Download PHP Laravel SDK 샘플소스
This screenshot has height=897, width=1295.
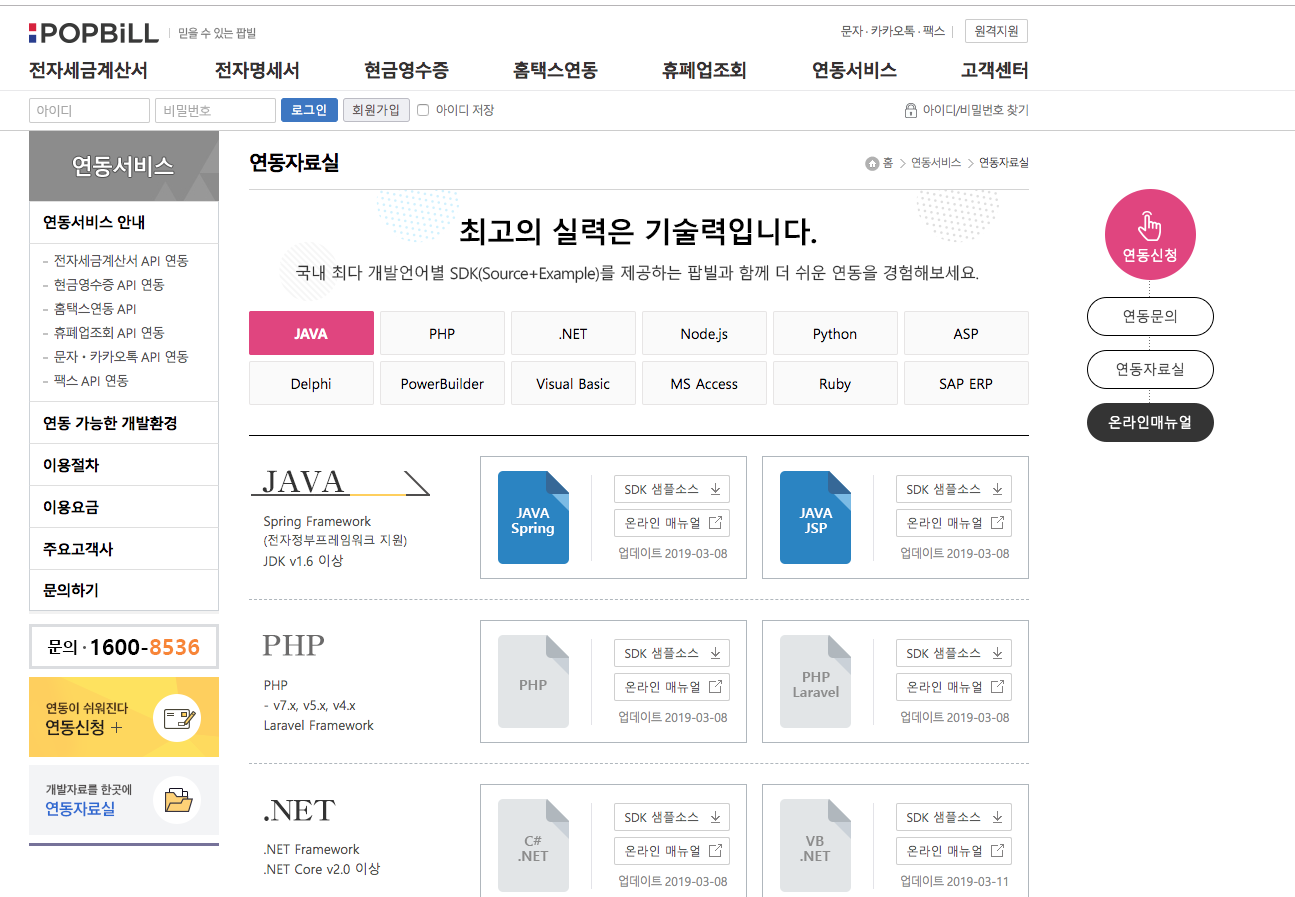click(x=954, y=653)
